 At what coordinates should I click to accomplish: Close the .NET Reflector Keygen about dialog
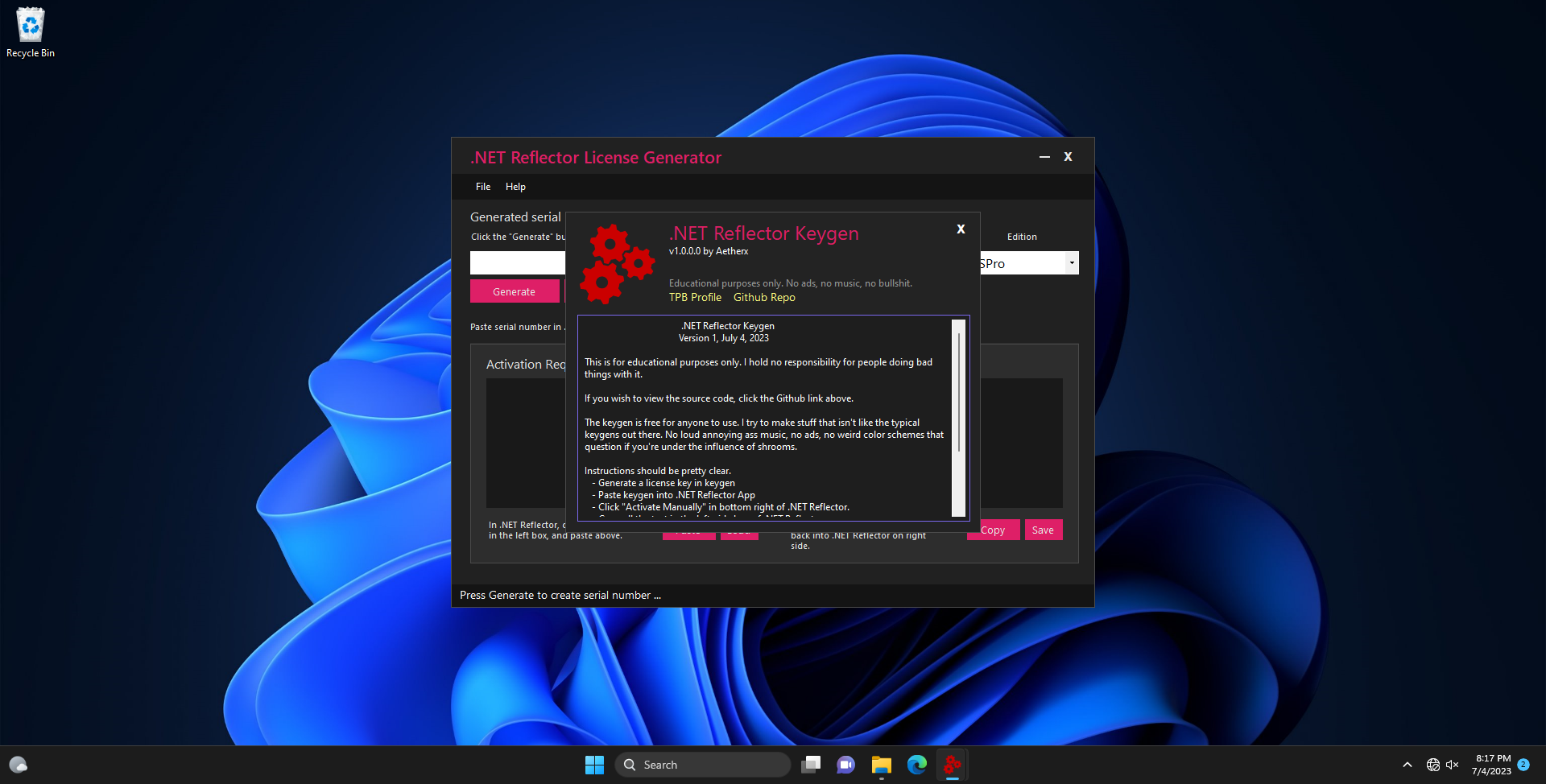[x=961, y=229]
